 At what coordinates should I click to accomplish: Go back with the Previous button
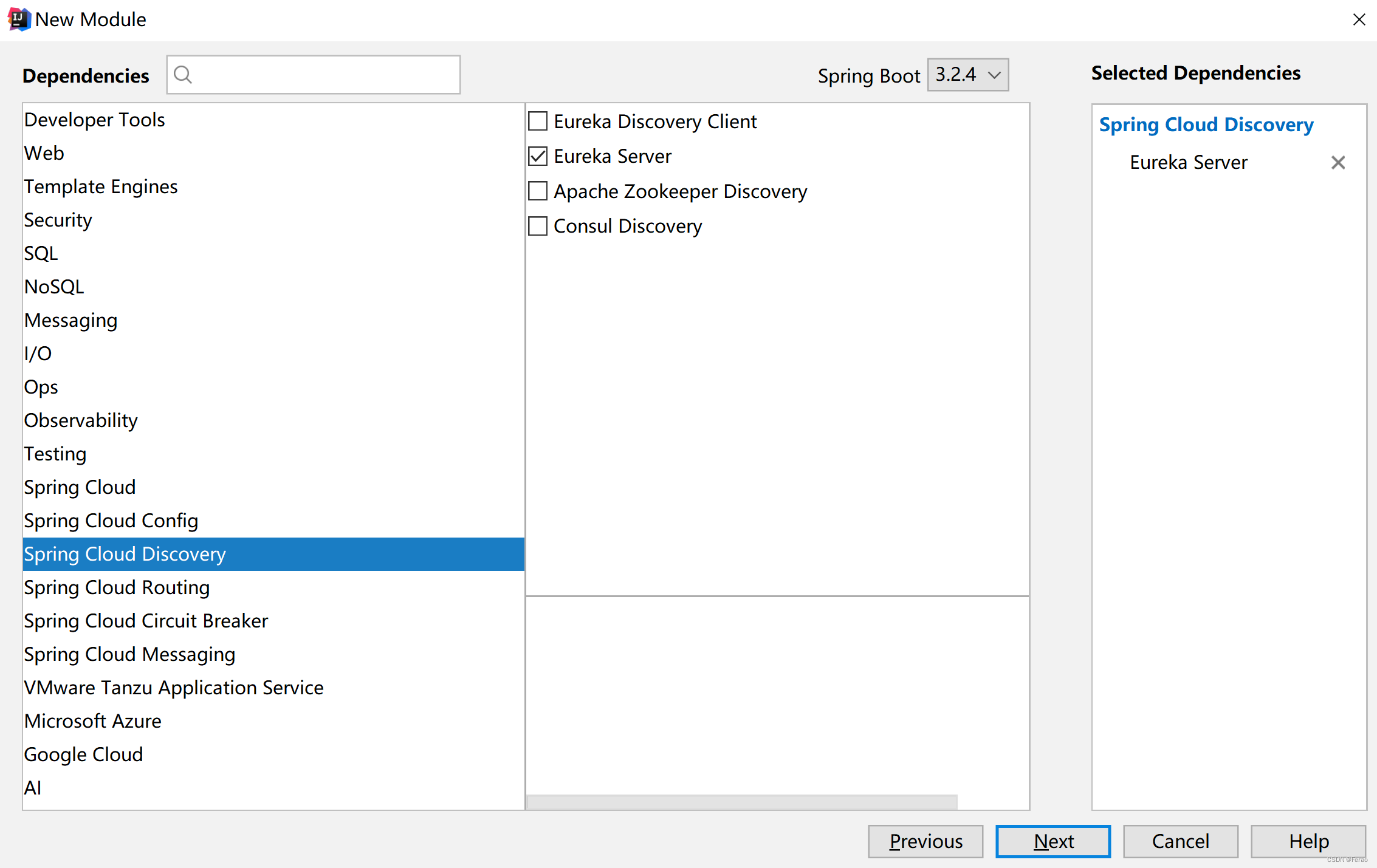click(x=925, y=841)
